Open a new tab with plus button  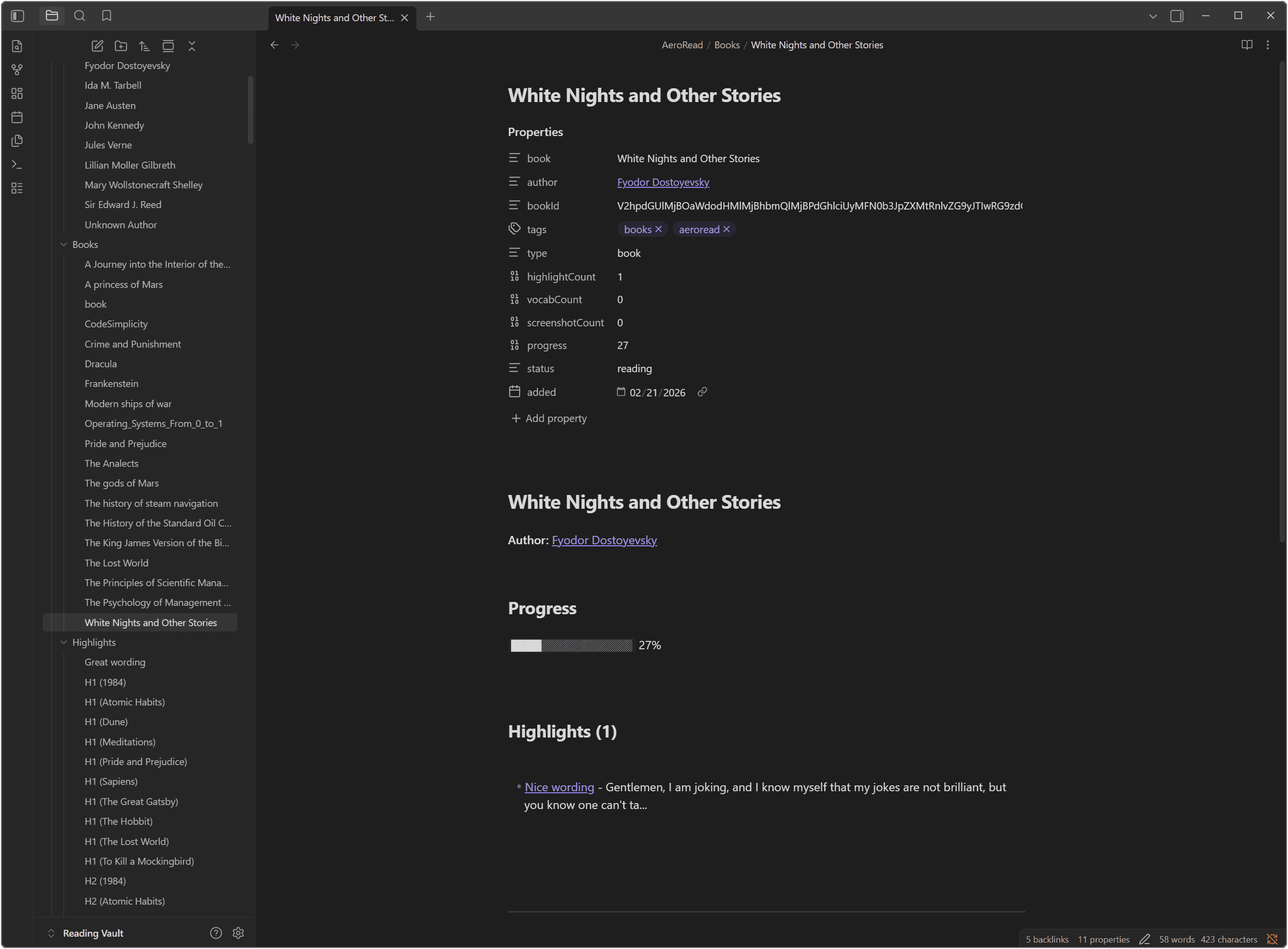(x=430, y=17)
